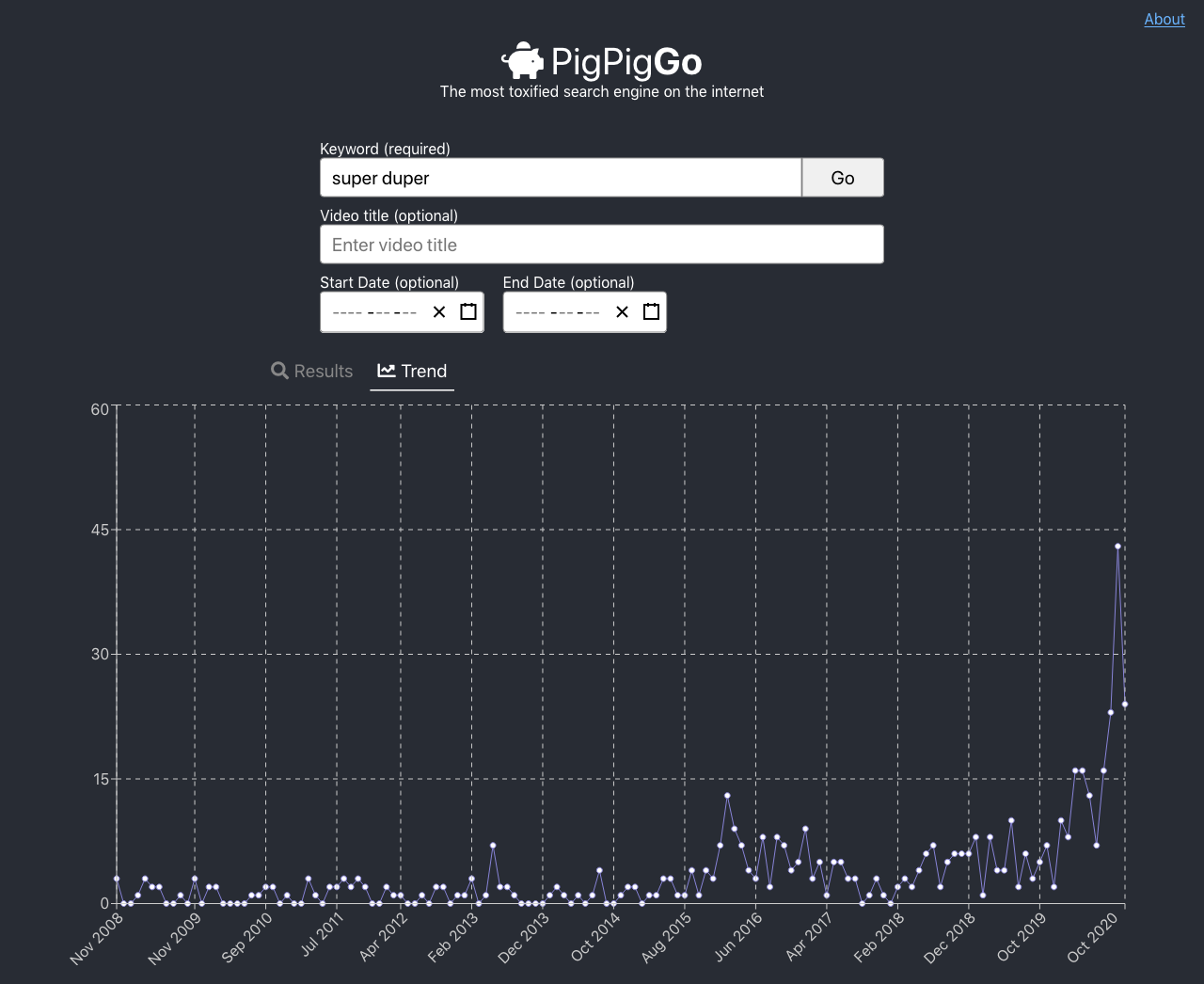
Task: Click the x-axis label Feb 2013
Action: (x=453, y=938)
